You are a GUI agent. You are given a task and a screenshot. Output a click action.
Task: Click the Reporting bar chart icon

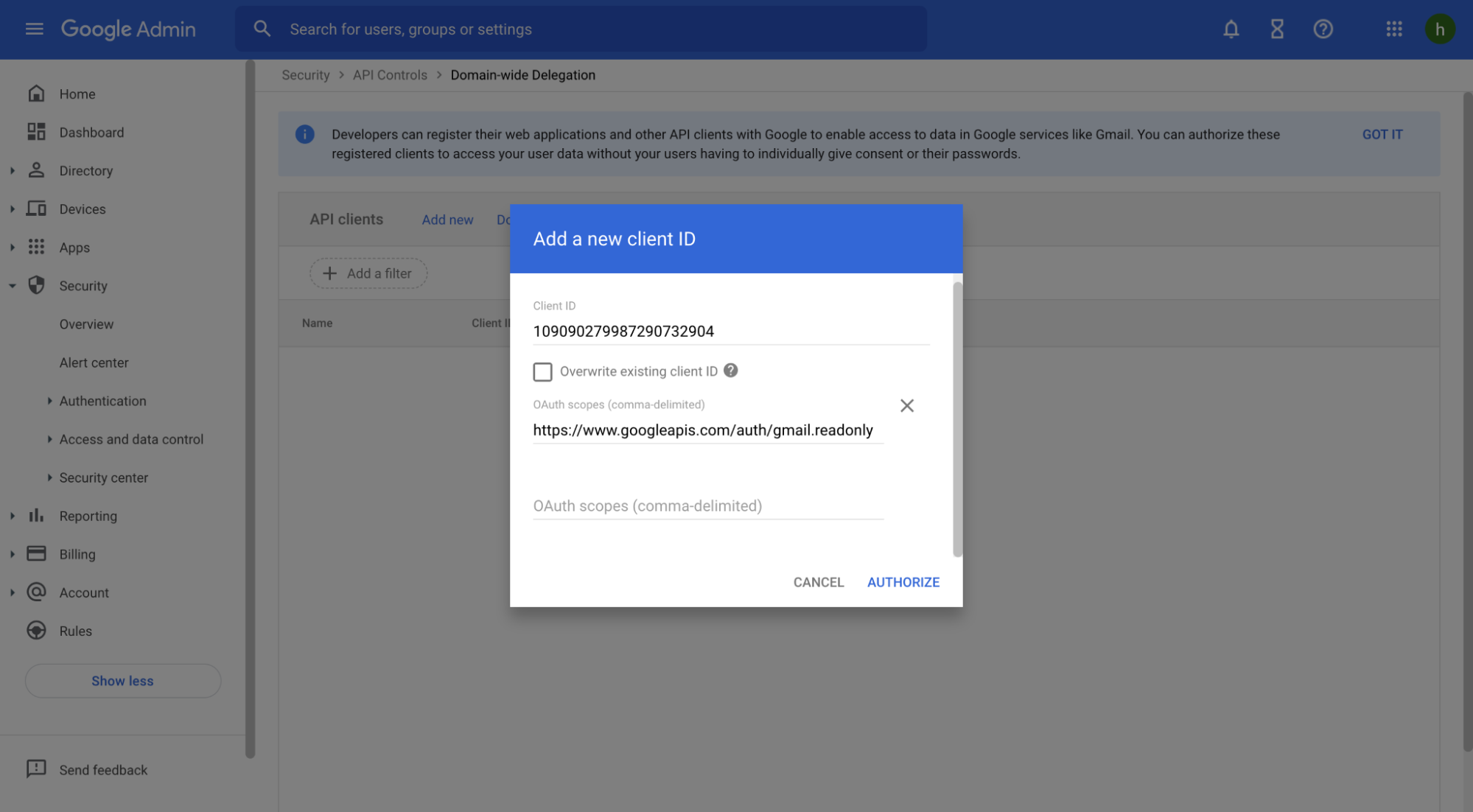coord(36,515)
